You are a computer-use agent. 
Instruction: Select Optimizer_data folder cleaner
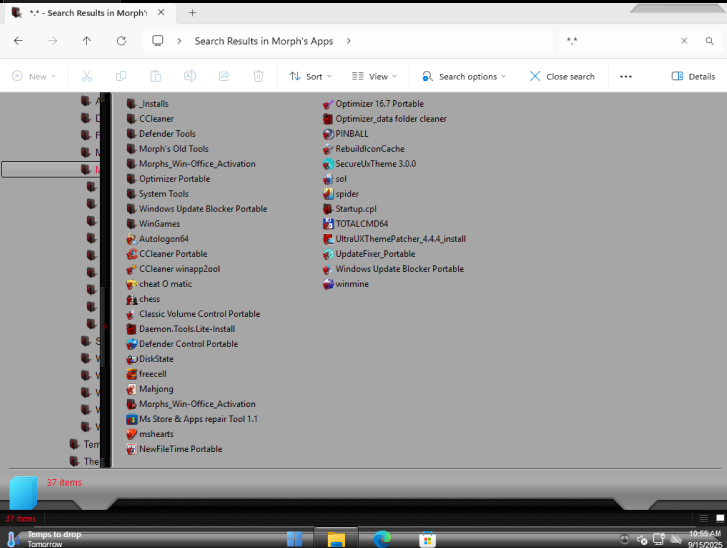[385, 119]
